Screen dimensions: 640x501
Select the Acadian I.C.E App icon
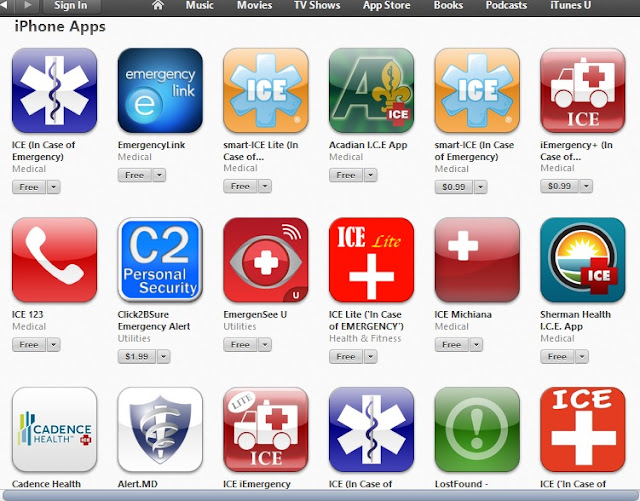(371, 91)
